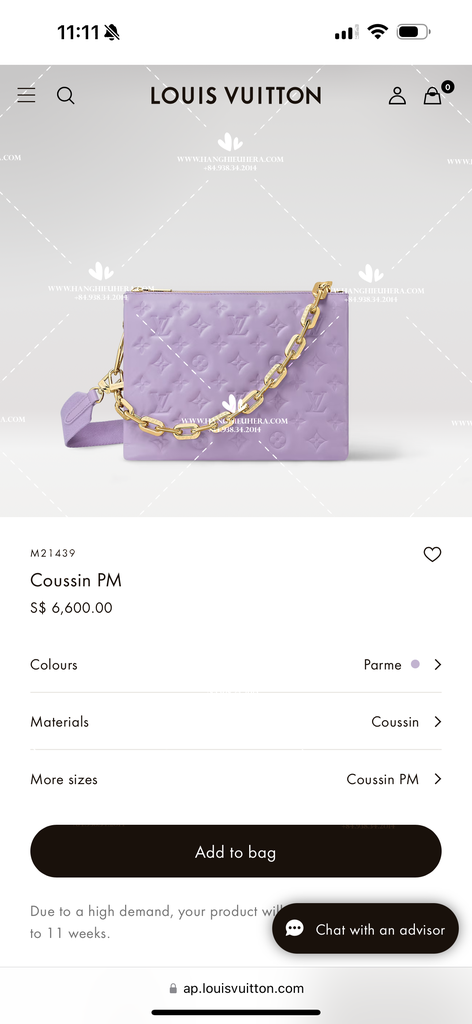
Task: Expand the Colours chevron arrow
Action: 437,664
